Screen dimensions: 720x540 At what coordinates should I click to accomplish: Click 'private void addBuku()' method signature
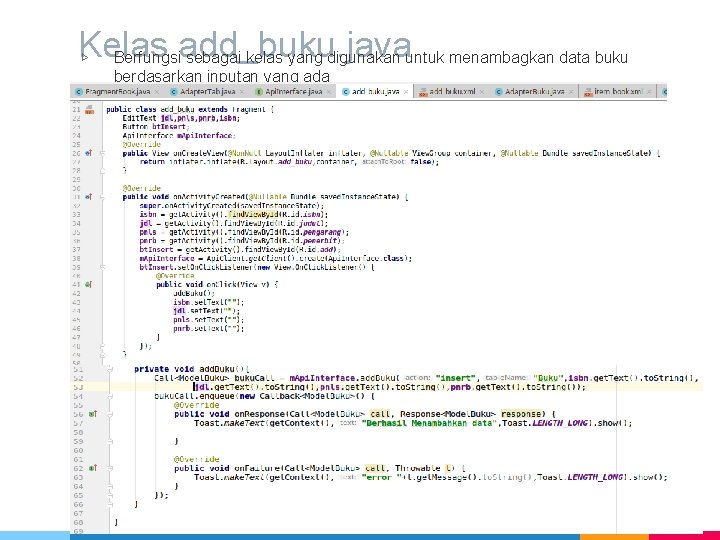(191, 369)
